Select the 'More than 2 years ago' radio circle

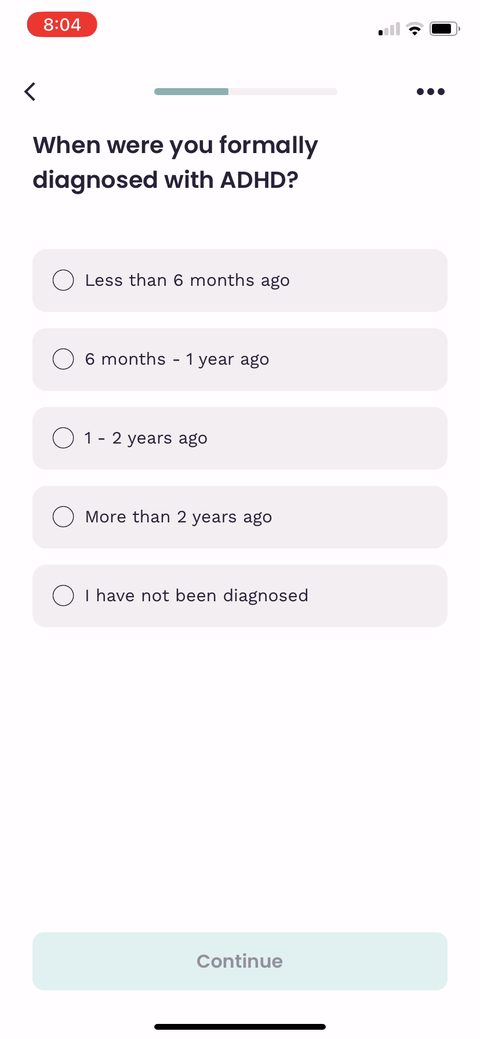(x=63, y=517)
